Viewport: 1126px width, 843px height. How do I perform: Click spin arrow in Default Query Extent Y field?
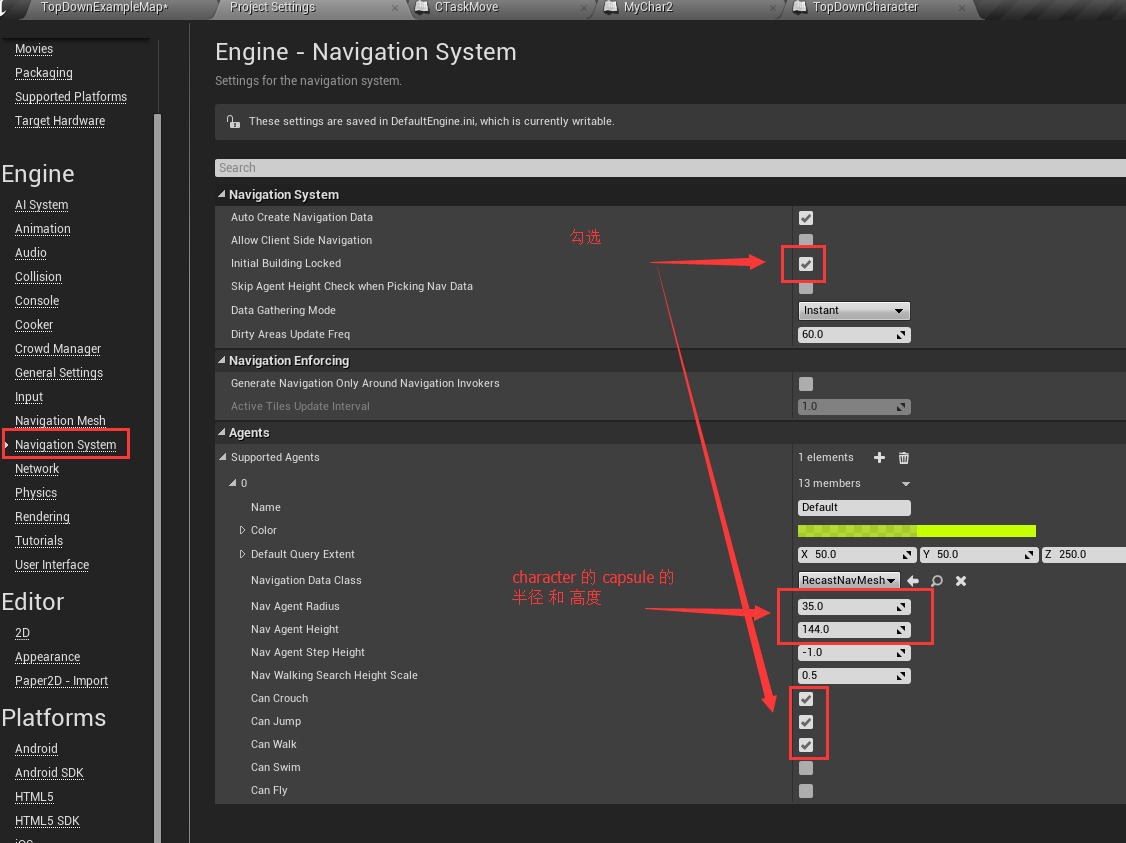(1030, 555)
